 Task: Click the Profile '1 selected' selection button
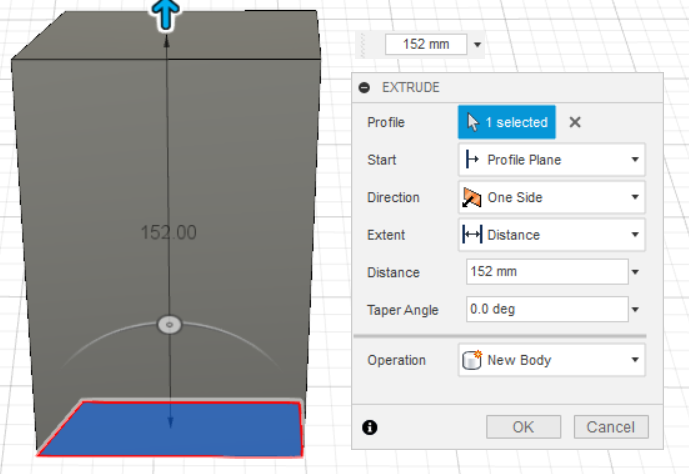[507, 122]
